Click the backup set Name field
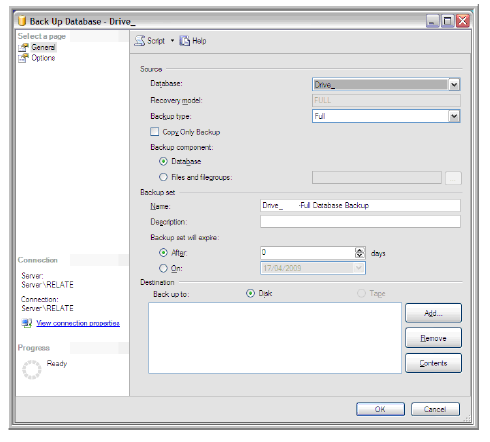 (360, 205)
